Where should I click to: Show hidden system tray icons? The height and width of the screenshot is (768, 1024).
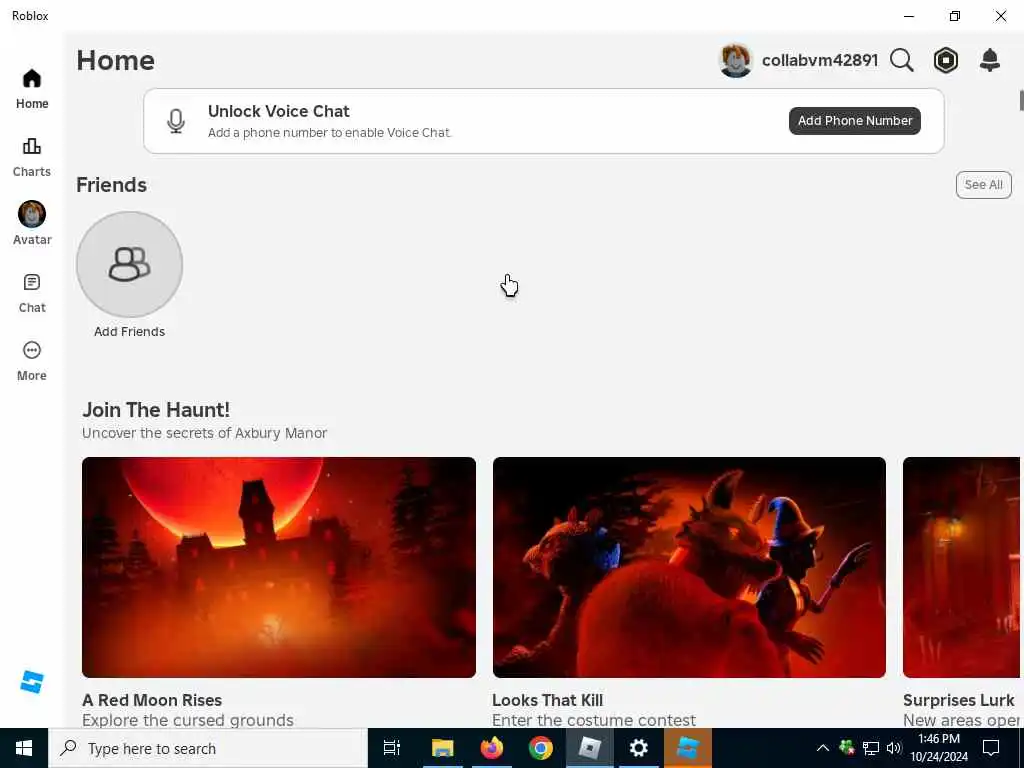823,748
